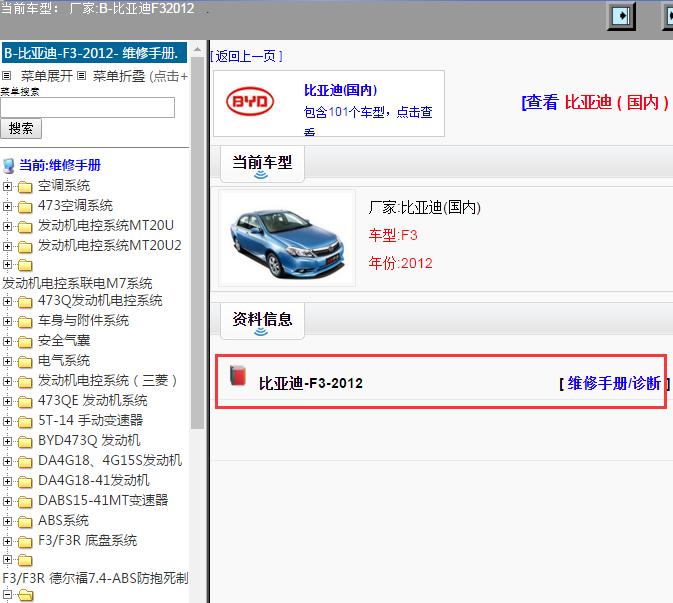Select tree item F3/F3R 德尔福7.4-ABS防抱死制
Viewport: 673px width, 603px height.
(95, 578)
